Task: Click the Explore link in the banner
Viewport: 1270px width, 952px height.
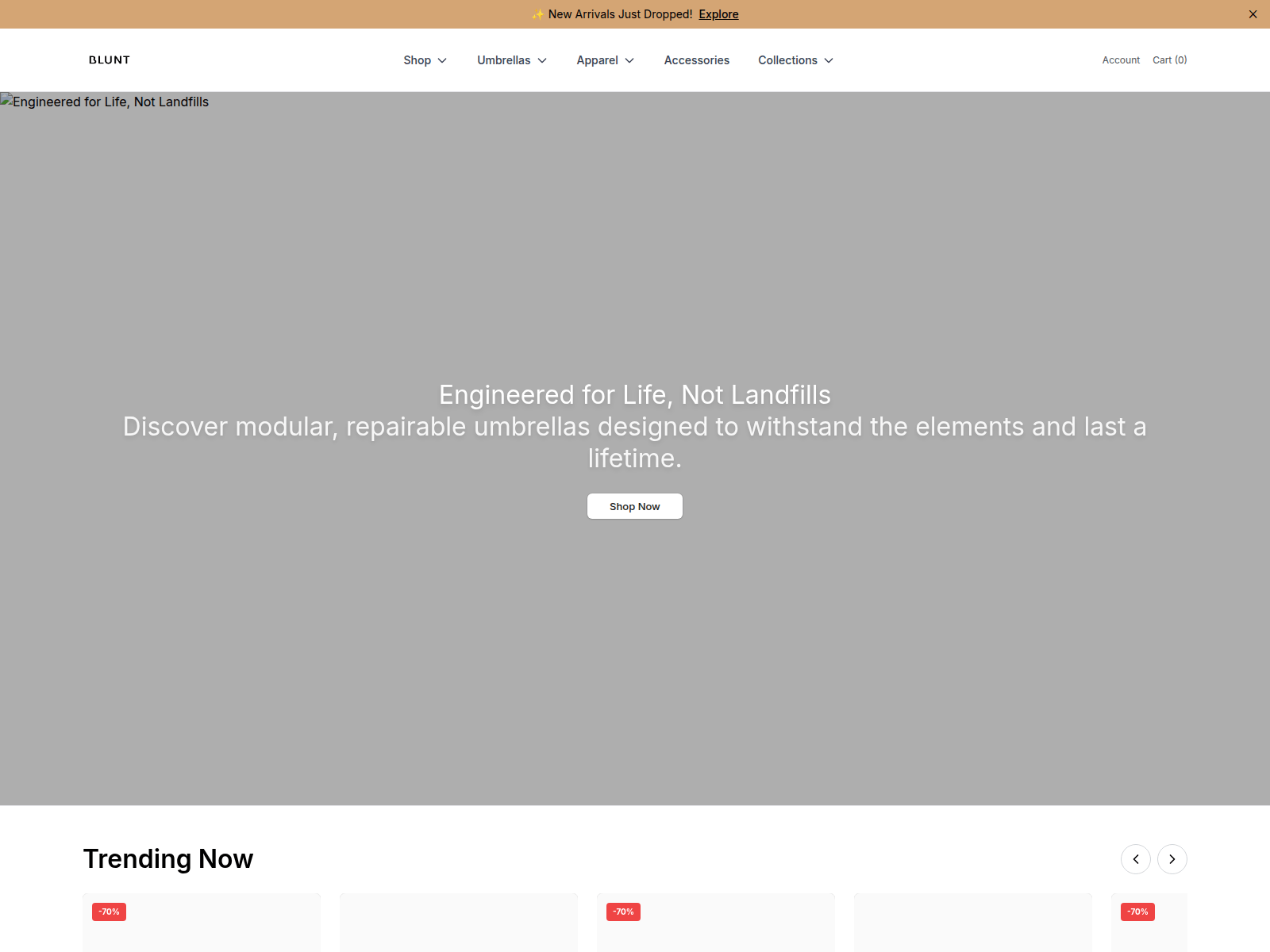Action: 718,14
